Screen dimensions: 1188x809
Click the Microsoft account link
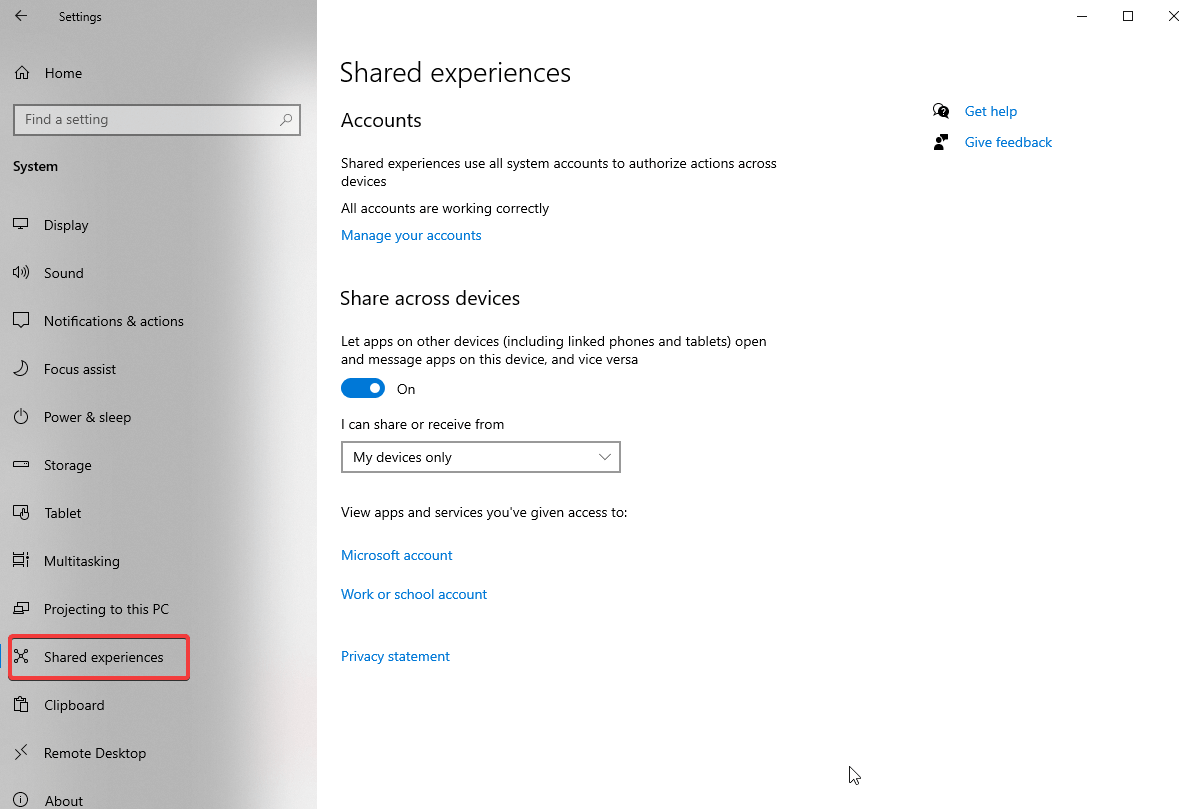pyautogui.click(x=397, y=555)
